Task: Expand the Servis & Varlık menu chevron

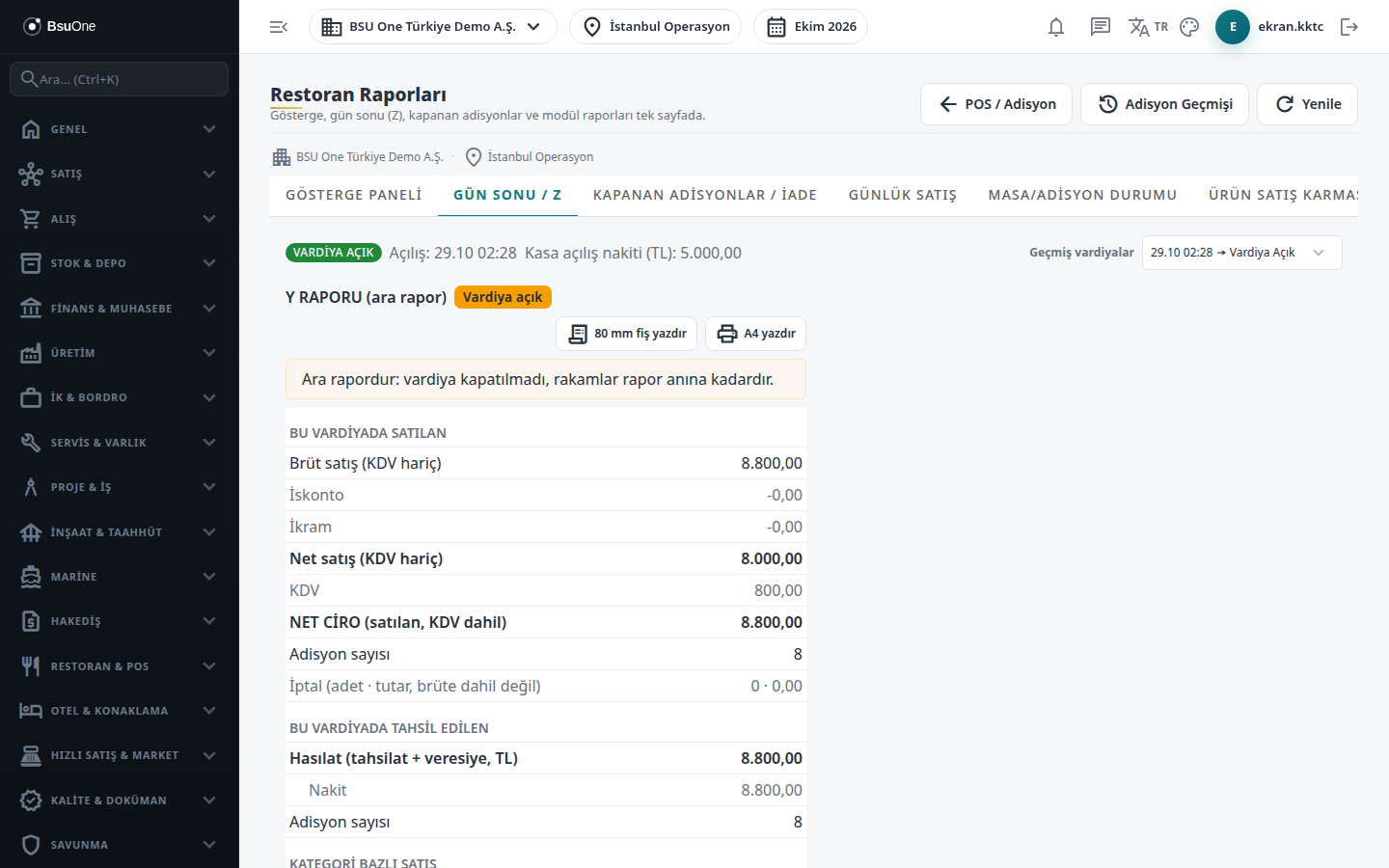Action: [209, 443]
